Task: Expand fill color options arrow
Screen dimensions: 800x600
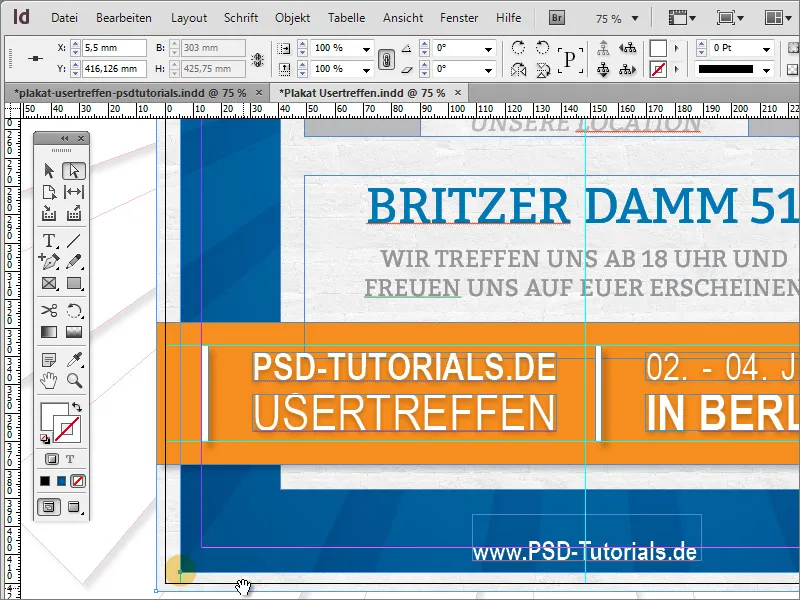Action: (x=677, y=48)
